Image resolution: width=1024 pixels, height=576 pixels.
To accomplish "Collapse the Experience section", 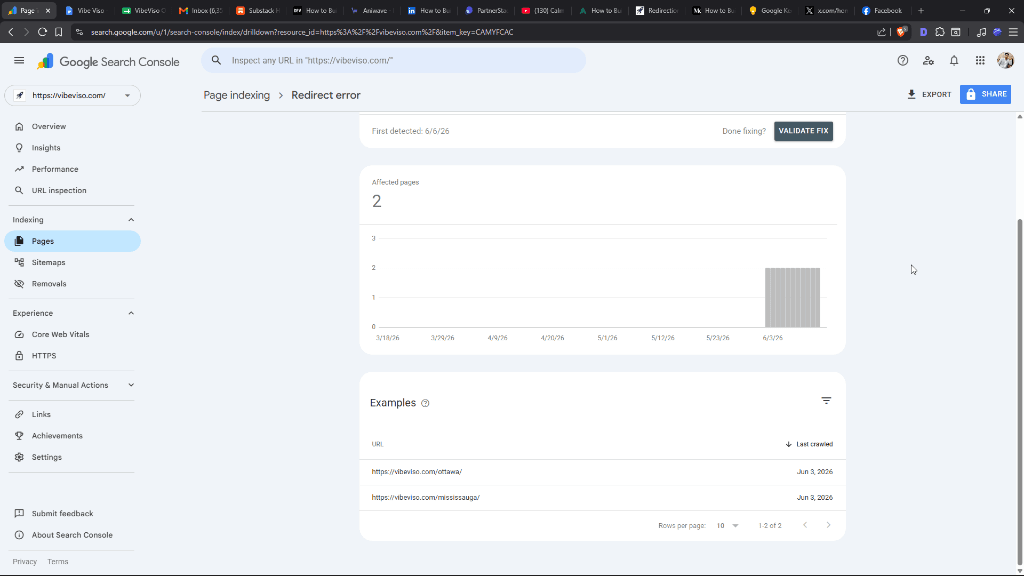I will (131, 313).
